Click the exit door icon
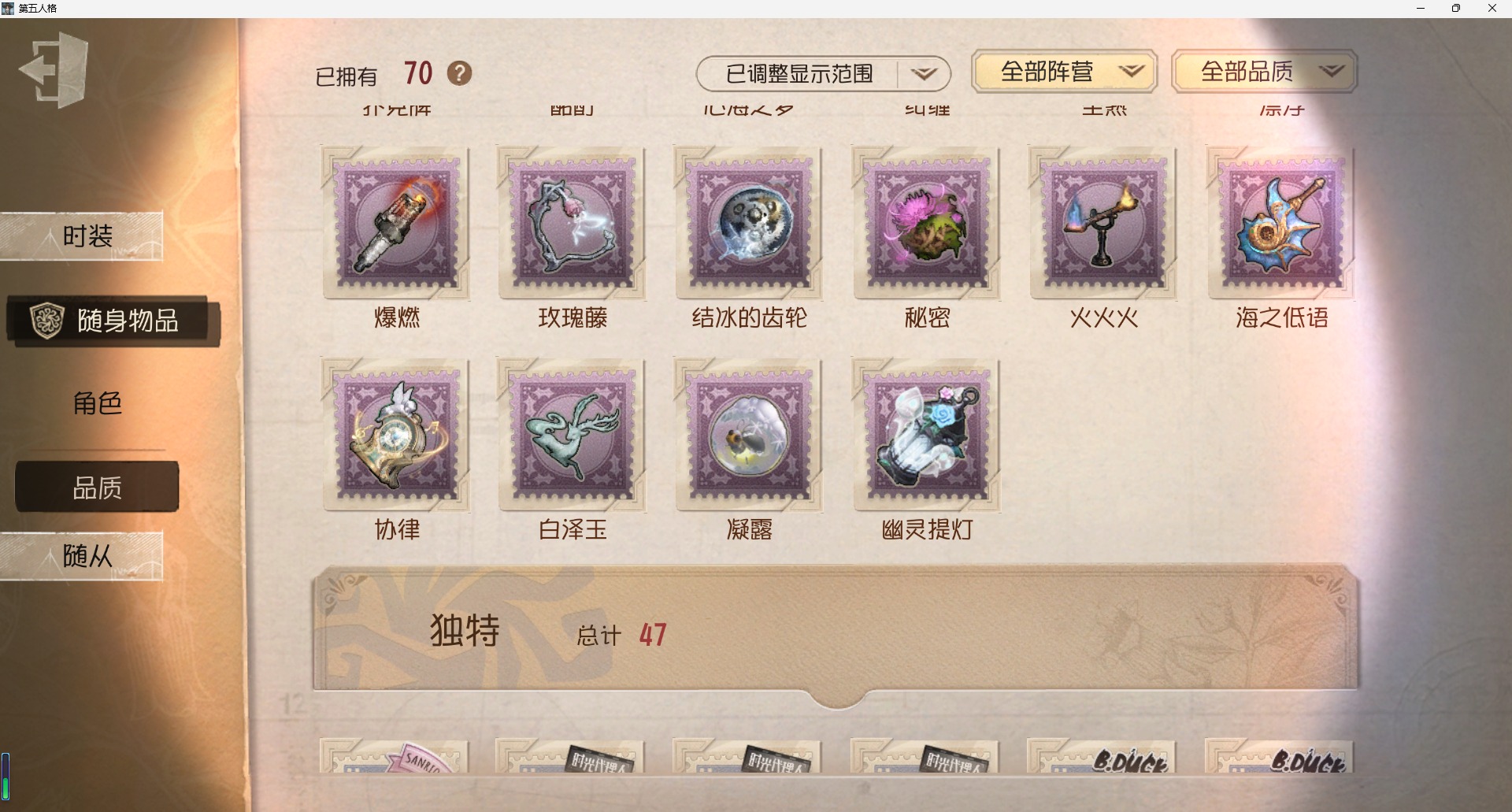The height and width of the screenshot is (812, 1512). (54, 69)
